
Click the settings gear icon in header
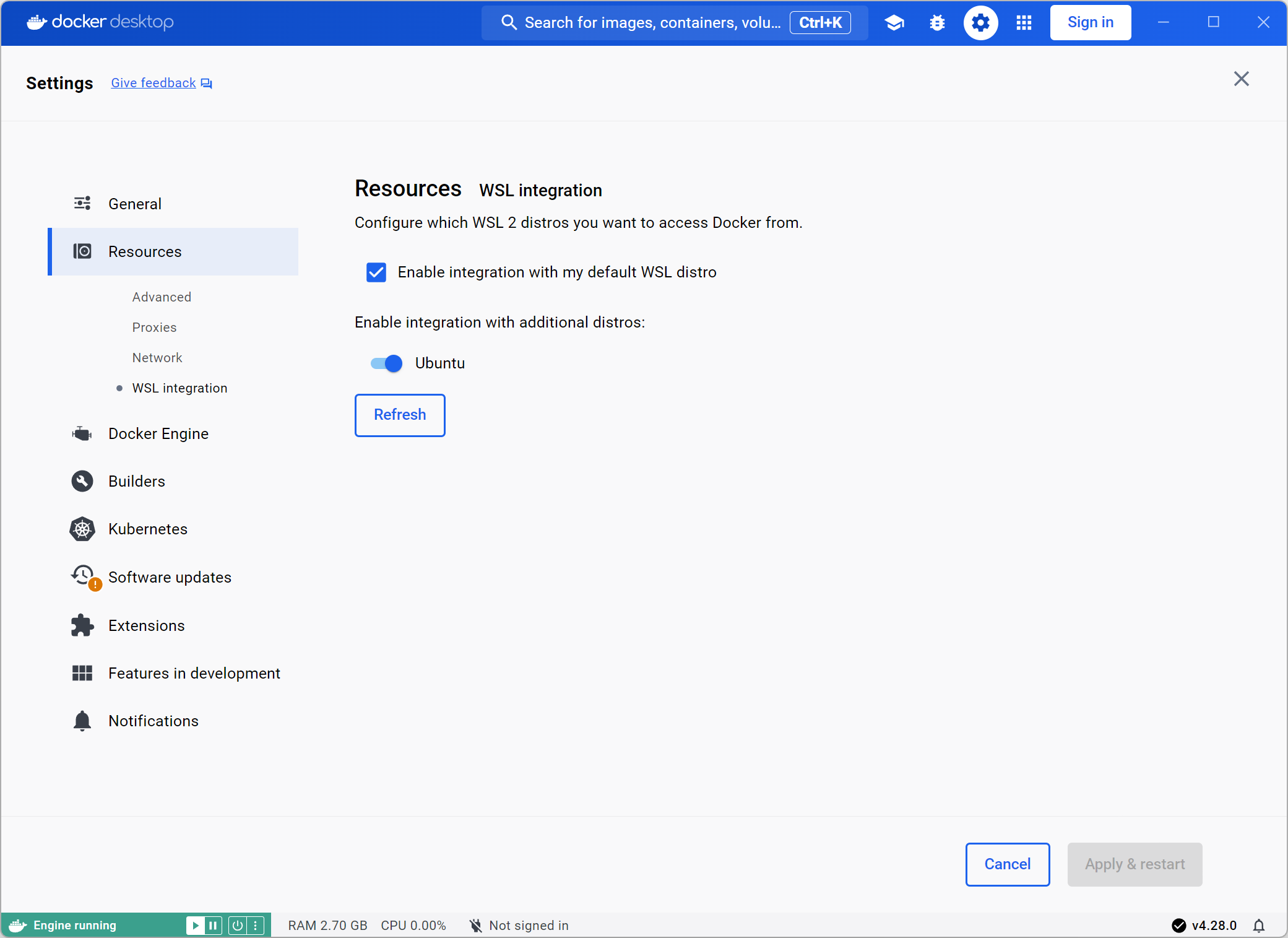pyautogui.click(x=980, y=23)
